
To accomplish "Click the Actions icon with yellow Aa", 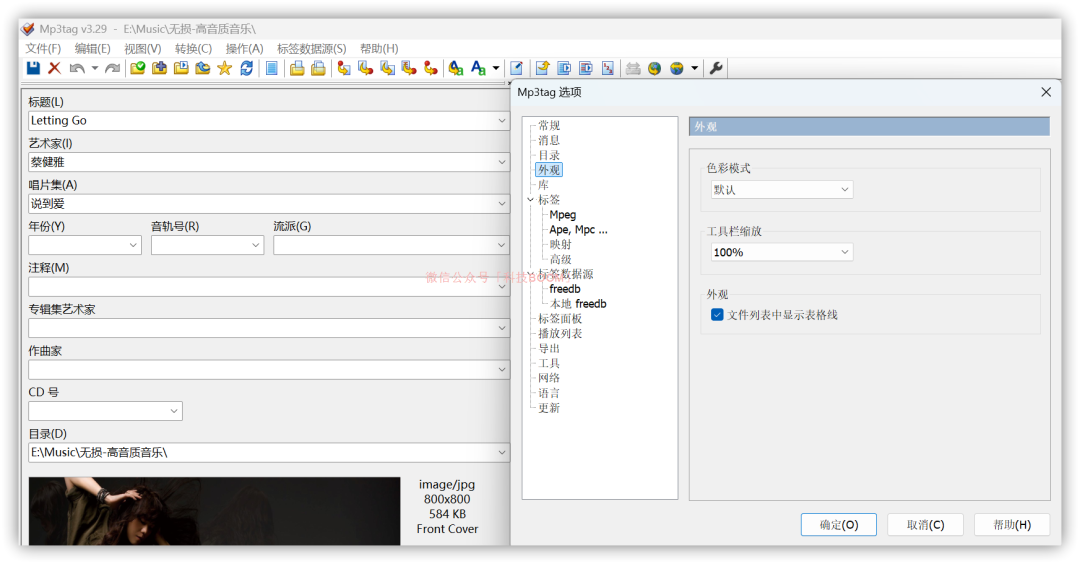I will click(455, 67).
